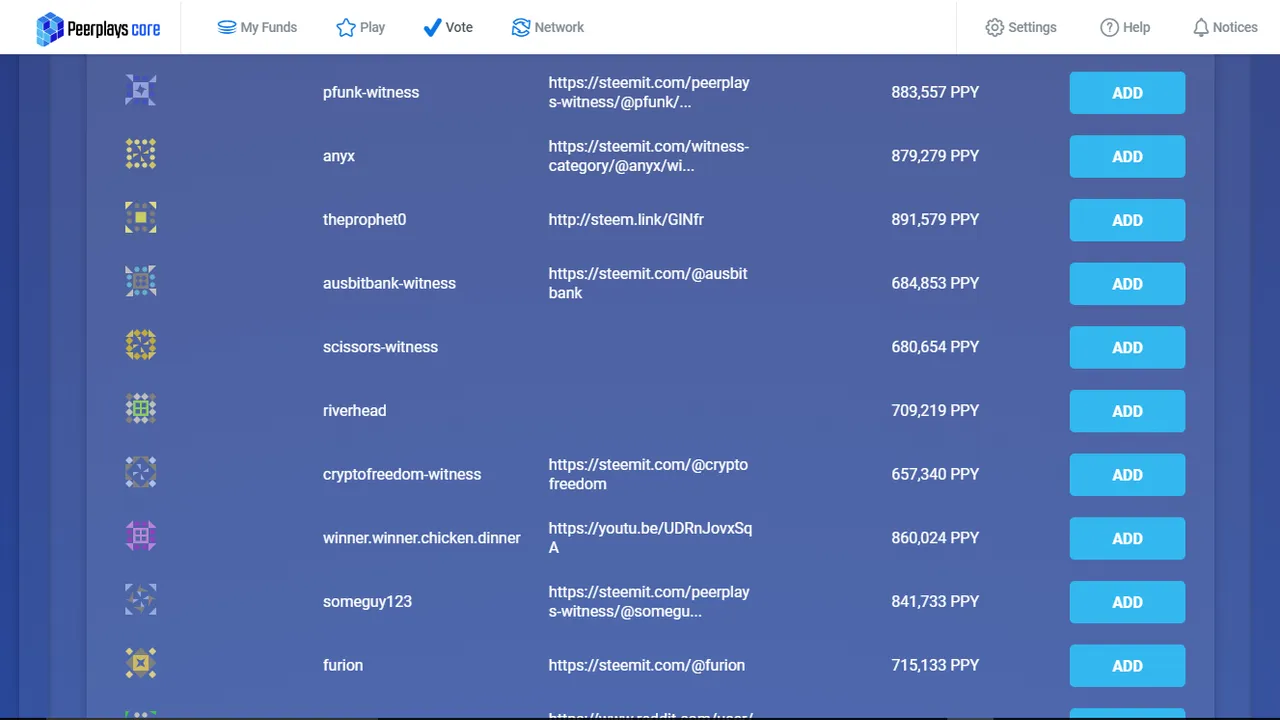Click the 883,557 PPY vote value

coord(935,92)
